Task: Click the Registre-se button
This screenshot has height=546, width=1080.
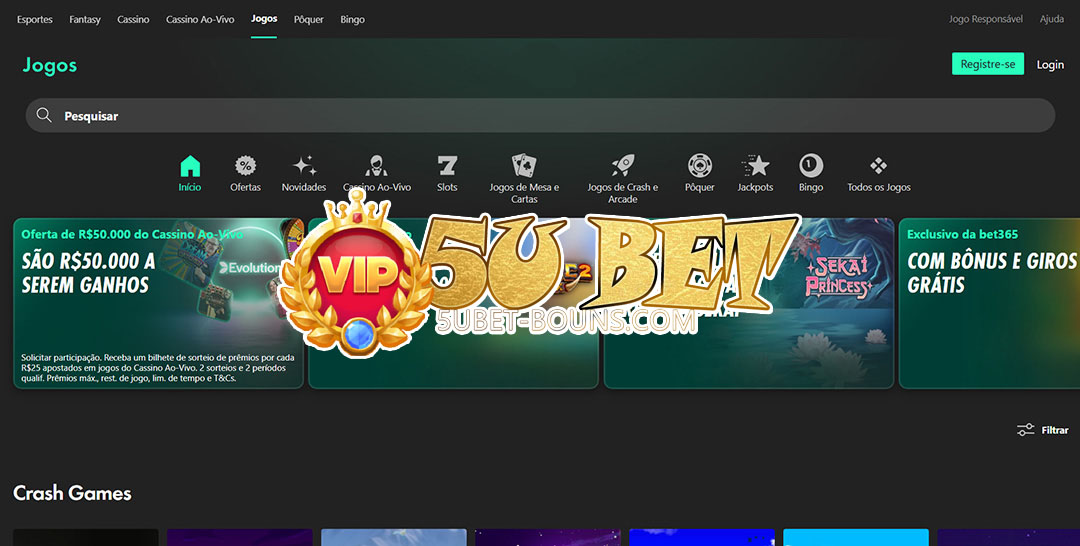Action: point(988,64)
